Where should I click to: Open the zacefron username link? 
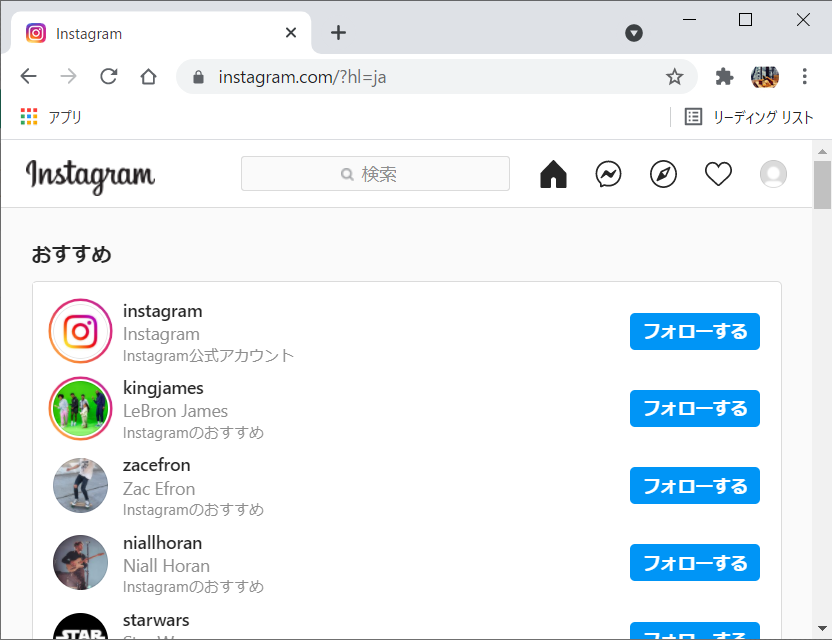point(157,465)
